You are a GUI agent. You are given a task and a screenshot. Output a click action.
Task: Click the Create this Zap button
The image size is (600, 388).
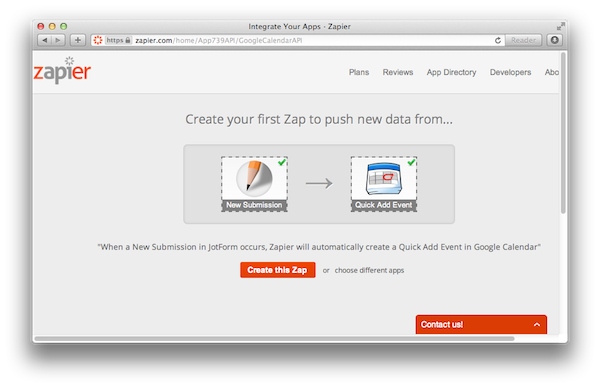tap(278, 270)
